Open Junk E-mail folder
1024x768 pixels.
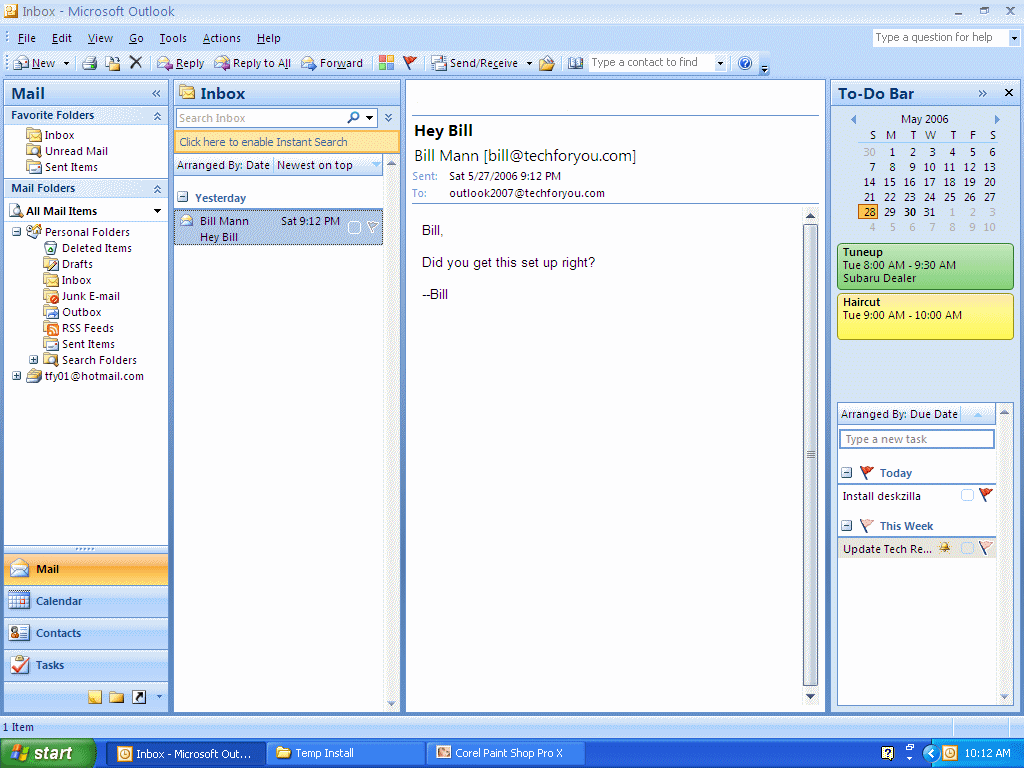click(x=90, y=296)
